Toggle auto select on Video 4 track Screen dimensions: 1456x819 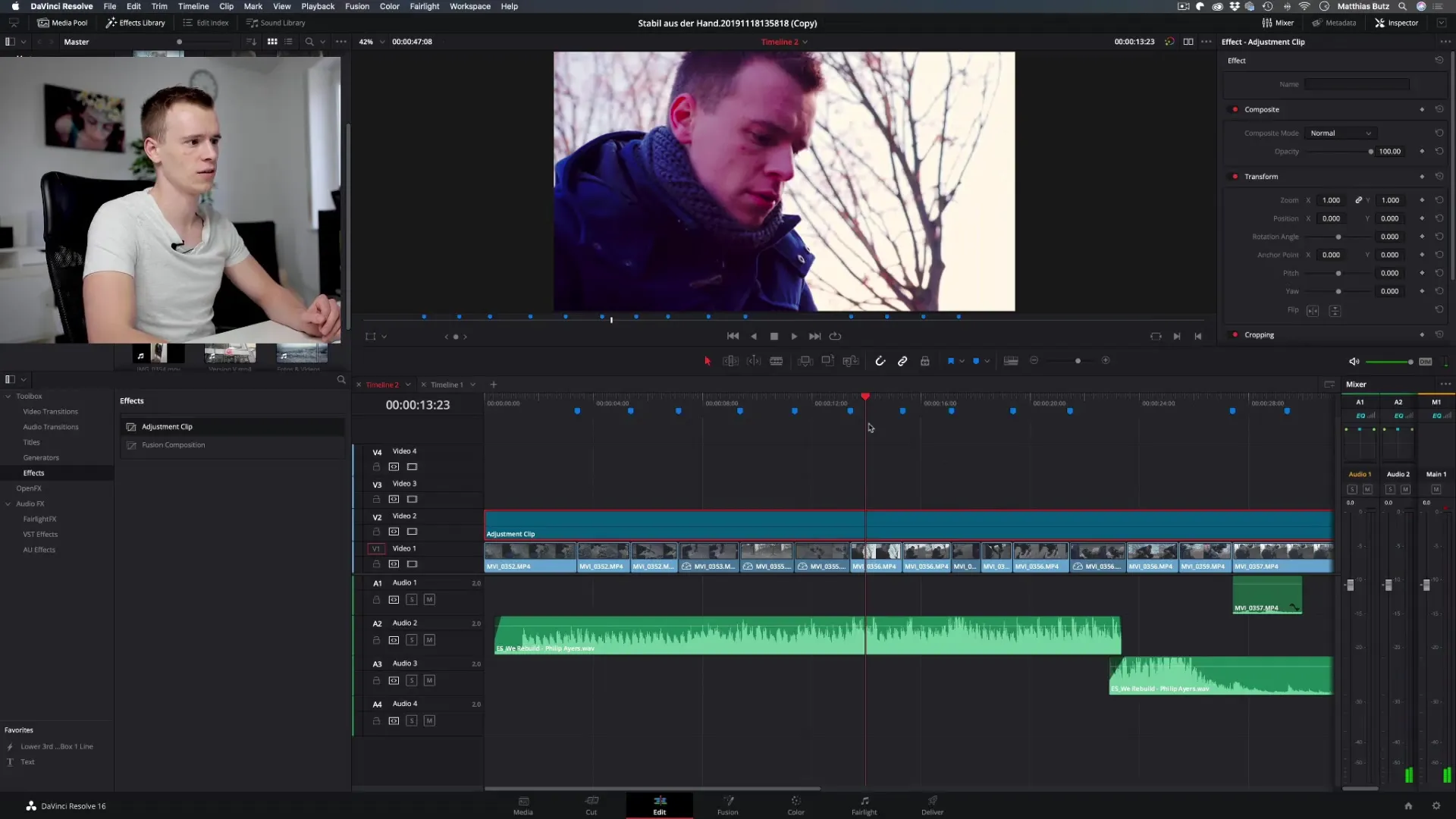394,467
